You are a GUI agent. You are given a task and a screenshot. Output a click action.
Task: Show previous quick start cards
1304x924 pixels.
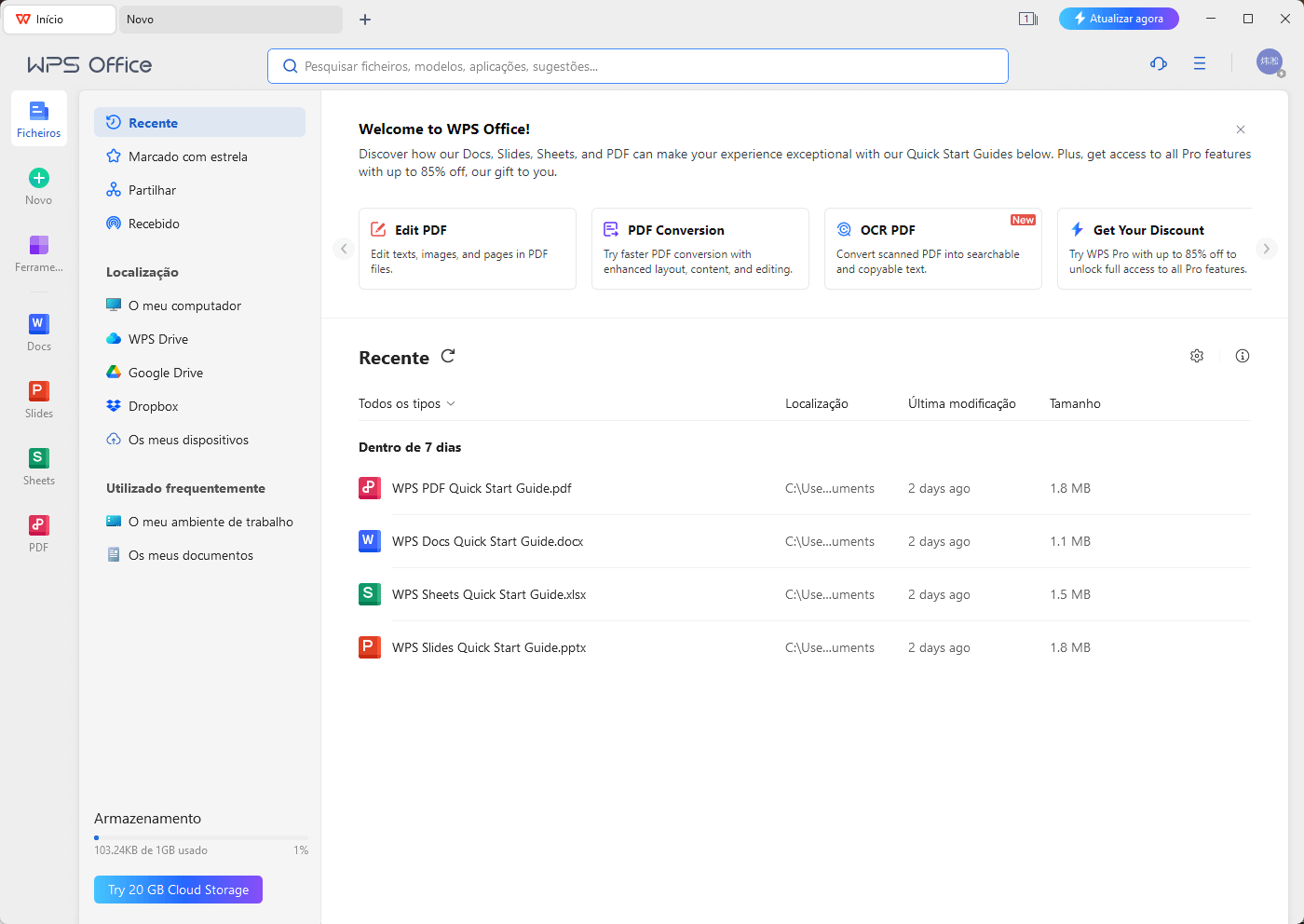coord(344,249)
